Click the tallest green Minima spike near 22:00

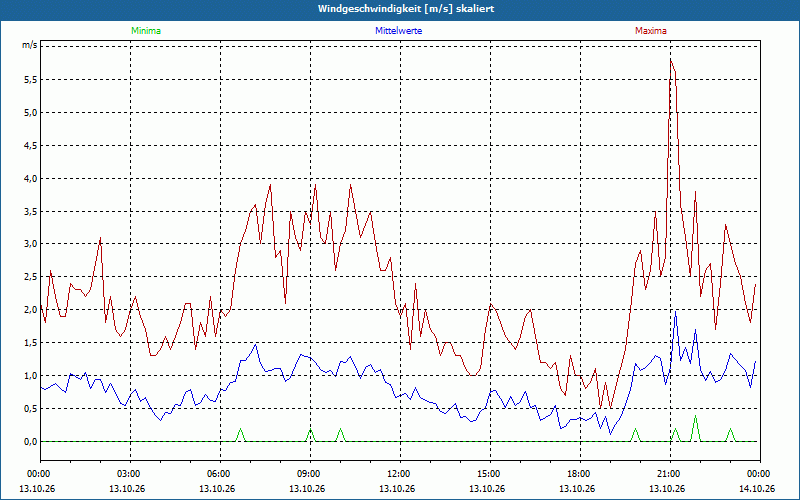[x=695, y=416]
